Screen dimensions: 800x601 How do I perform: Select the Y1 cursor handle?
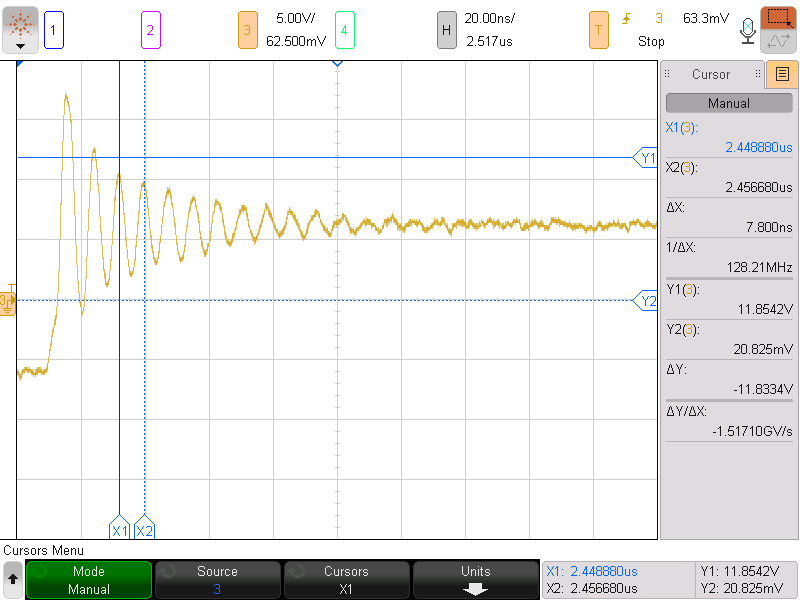(x=645, y=158)
